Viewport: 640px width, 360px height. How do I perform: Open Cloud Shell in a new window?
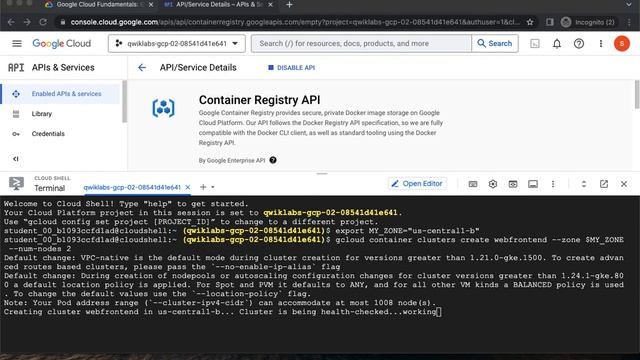click(x=604, y=184)
